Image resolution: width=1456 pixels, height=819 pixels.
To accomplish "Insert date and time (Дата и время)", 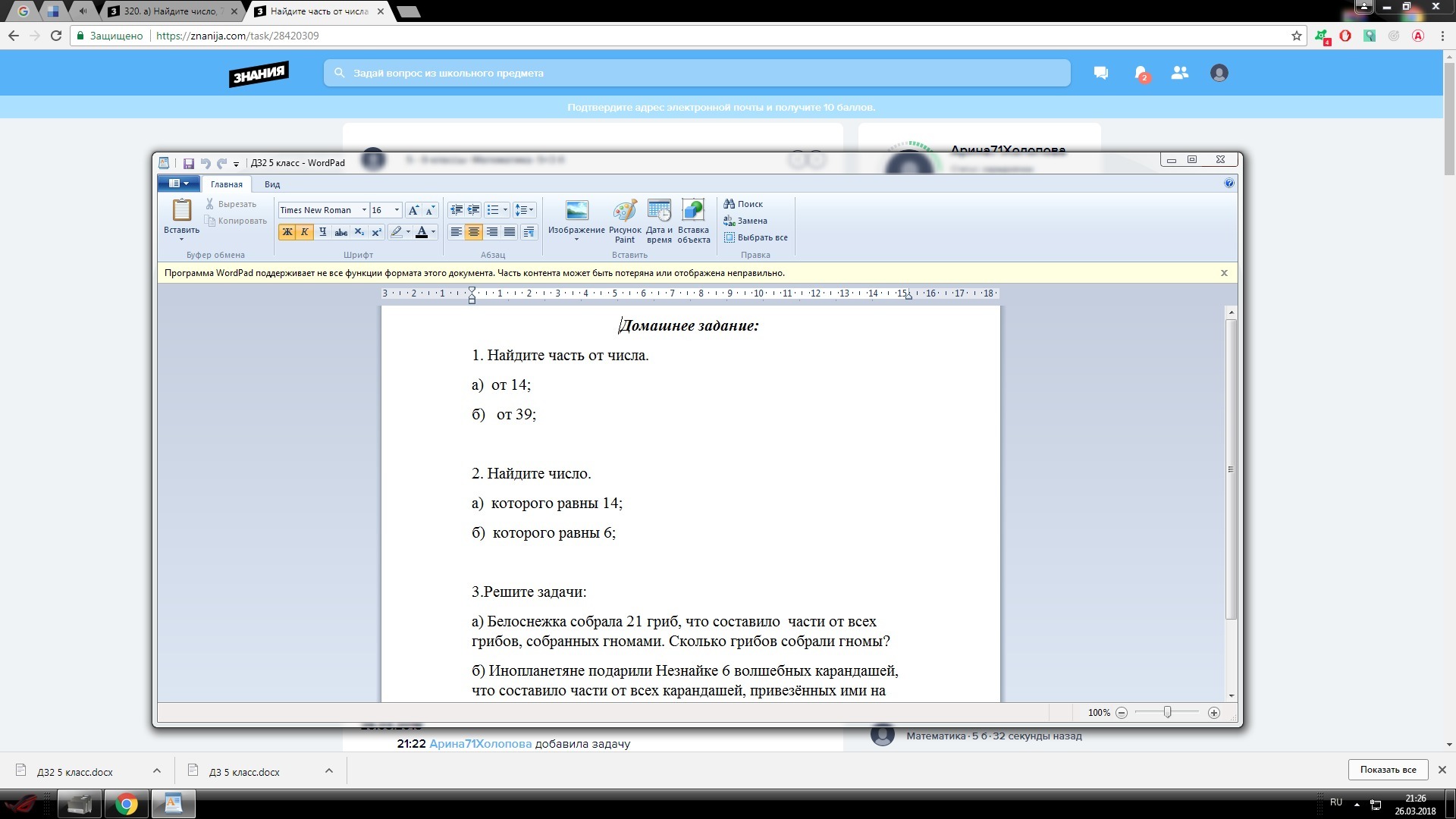I will [659, 212].
